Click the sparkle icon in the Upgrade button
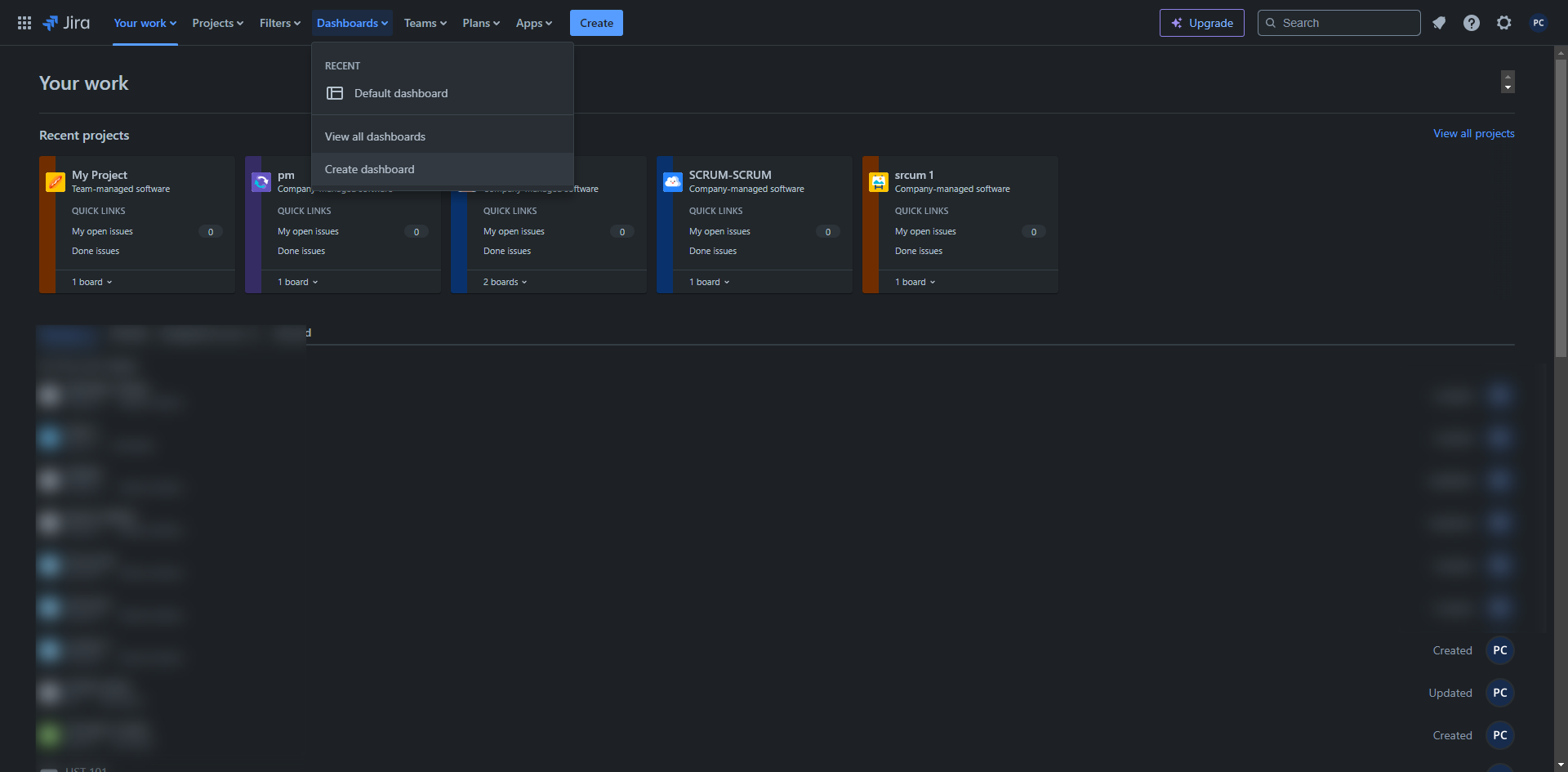The width and height of the screenshot is (1568, 772). 1177,23
